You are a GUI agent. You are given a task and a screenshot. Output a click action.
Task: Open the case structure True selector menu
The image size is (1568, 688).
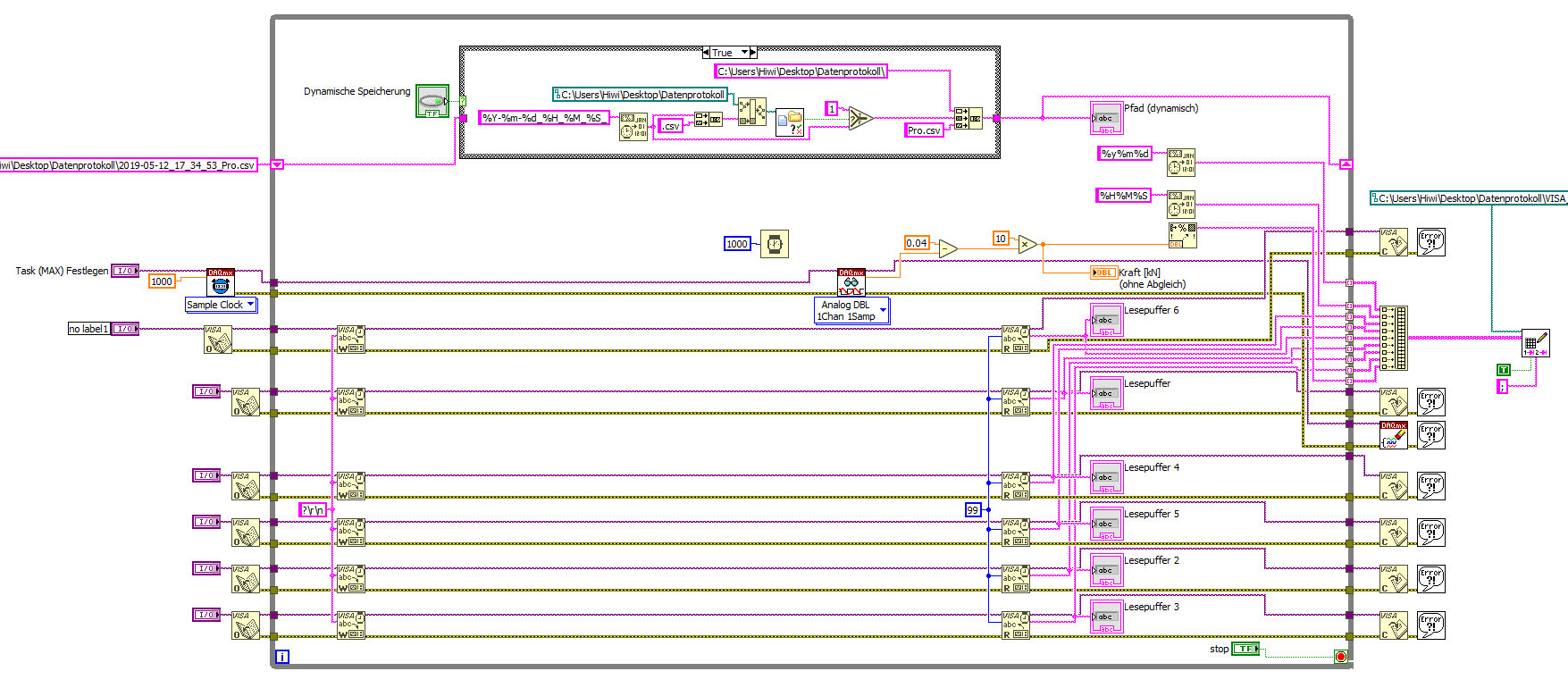729,53
